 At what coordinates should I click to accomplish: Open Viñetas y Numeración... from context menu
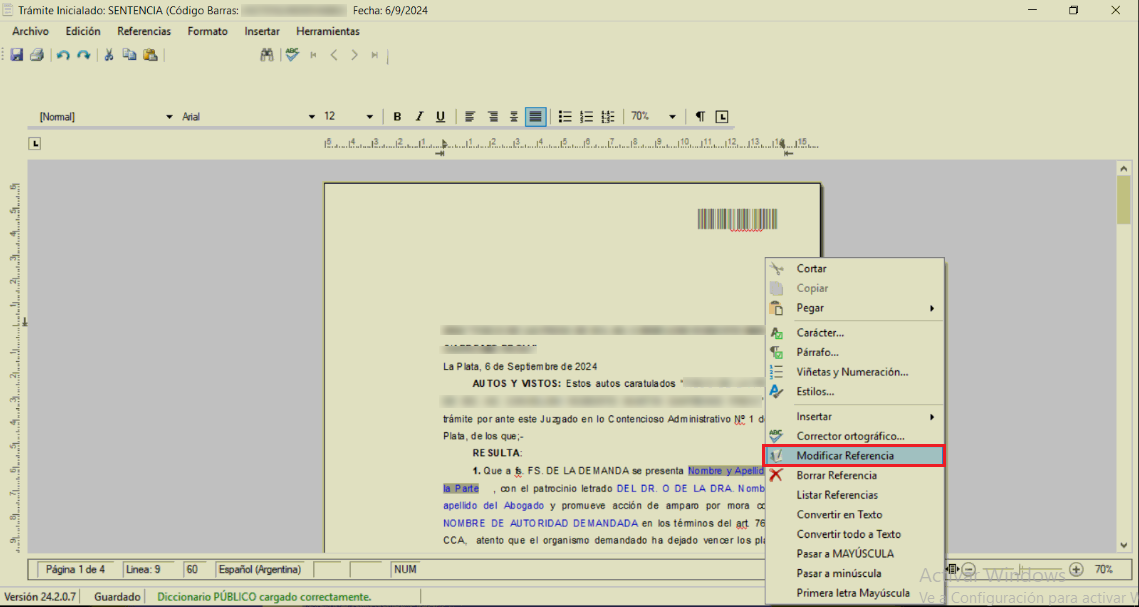click(854, 372)
